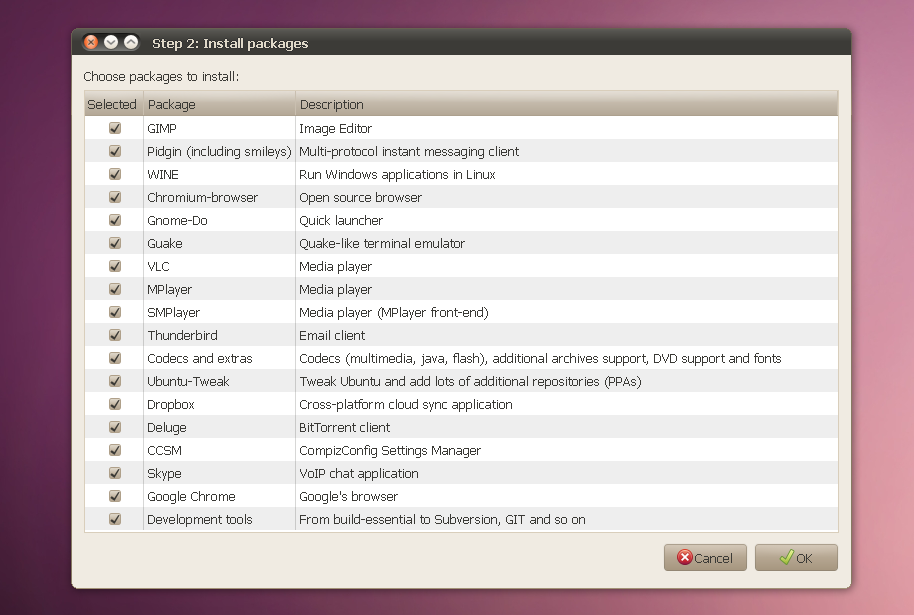Toggle the Guake checkbox
914x615 pixels.
tap(115, 243)
